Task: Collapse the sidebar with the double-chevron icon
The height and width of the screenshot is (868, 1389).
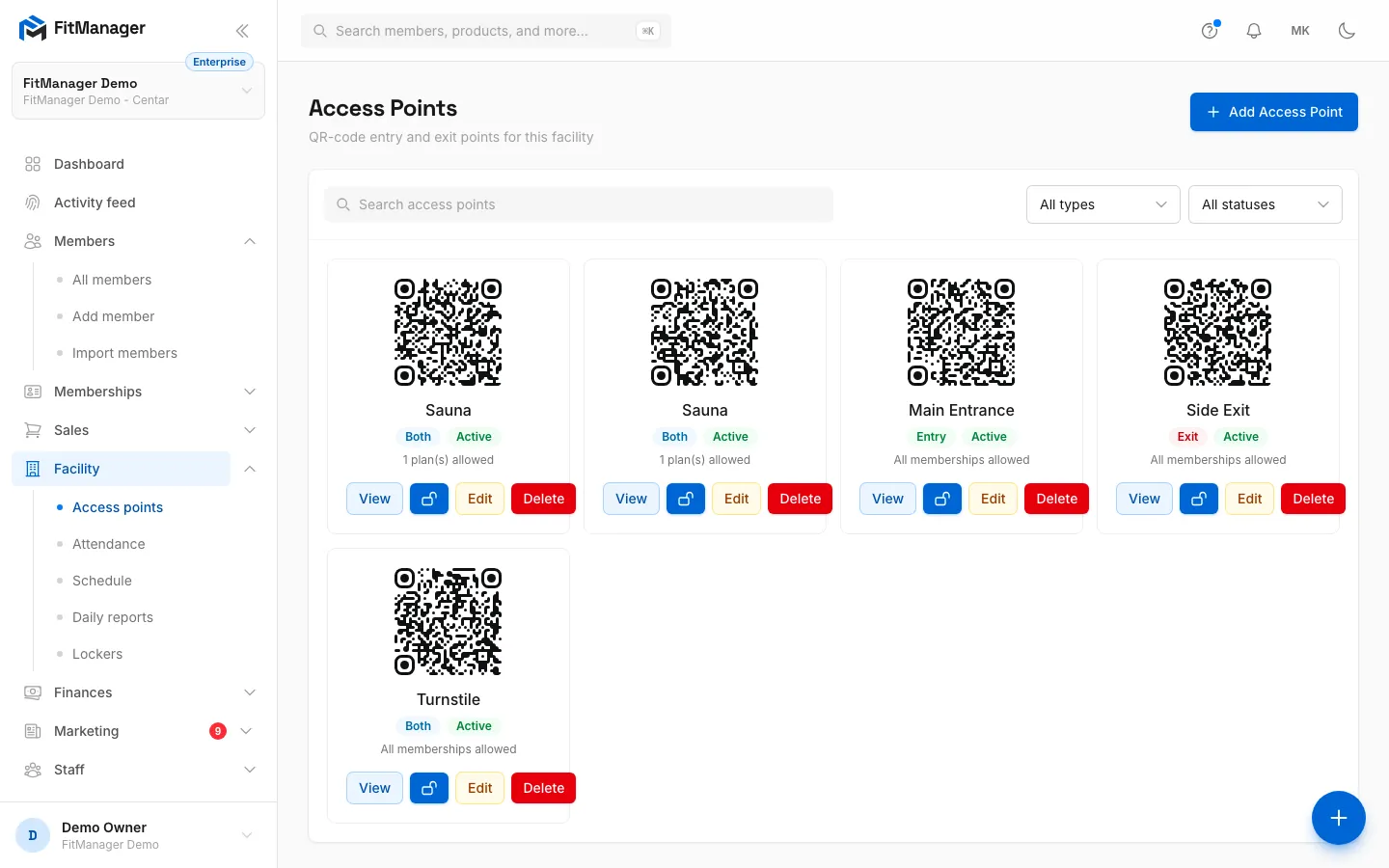Action: [x=242, y=30]
